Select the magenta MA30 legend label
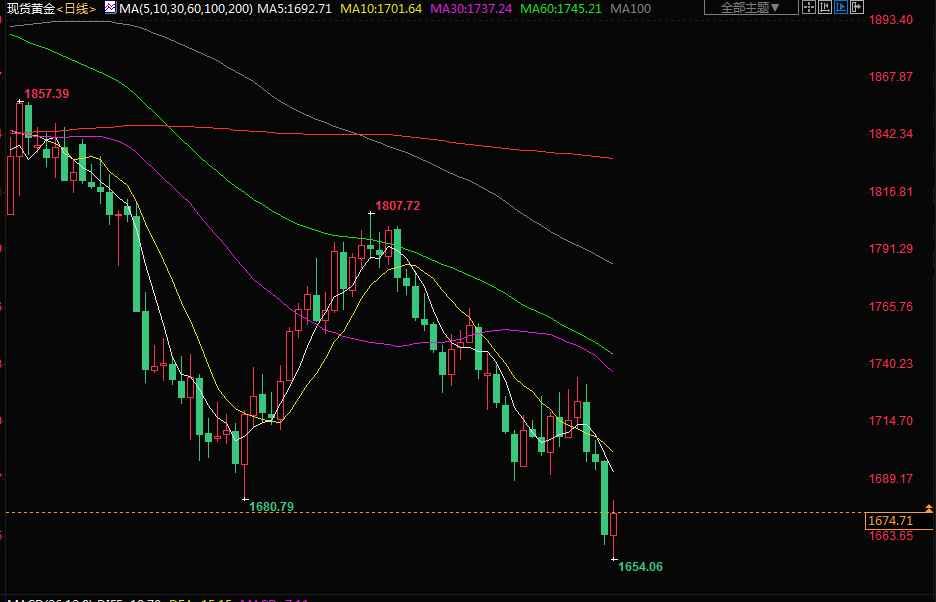Screen dimensions: 936x602 (x=471, y=9)
